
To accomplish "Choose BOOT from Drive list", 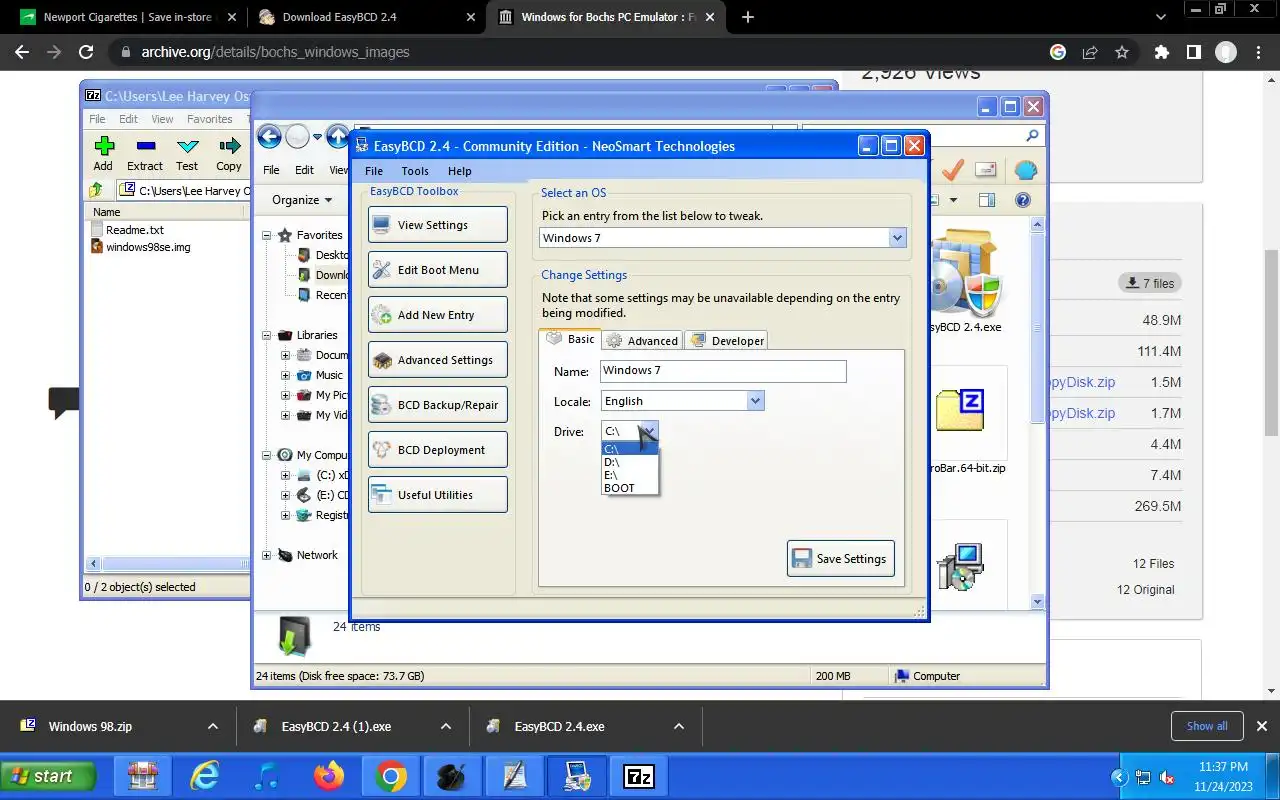I will pos(630,488).
